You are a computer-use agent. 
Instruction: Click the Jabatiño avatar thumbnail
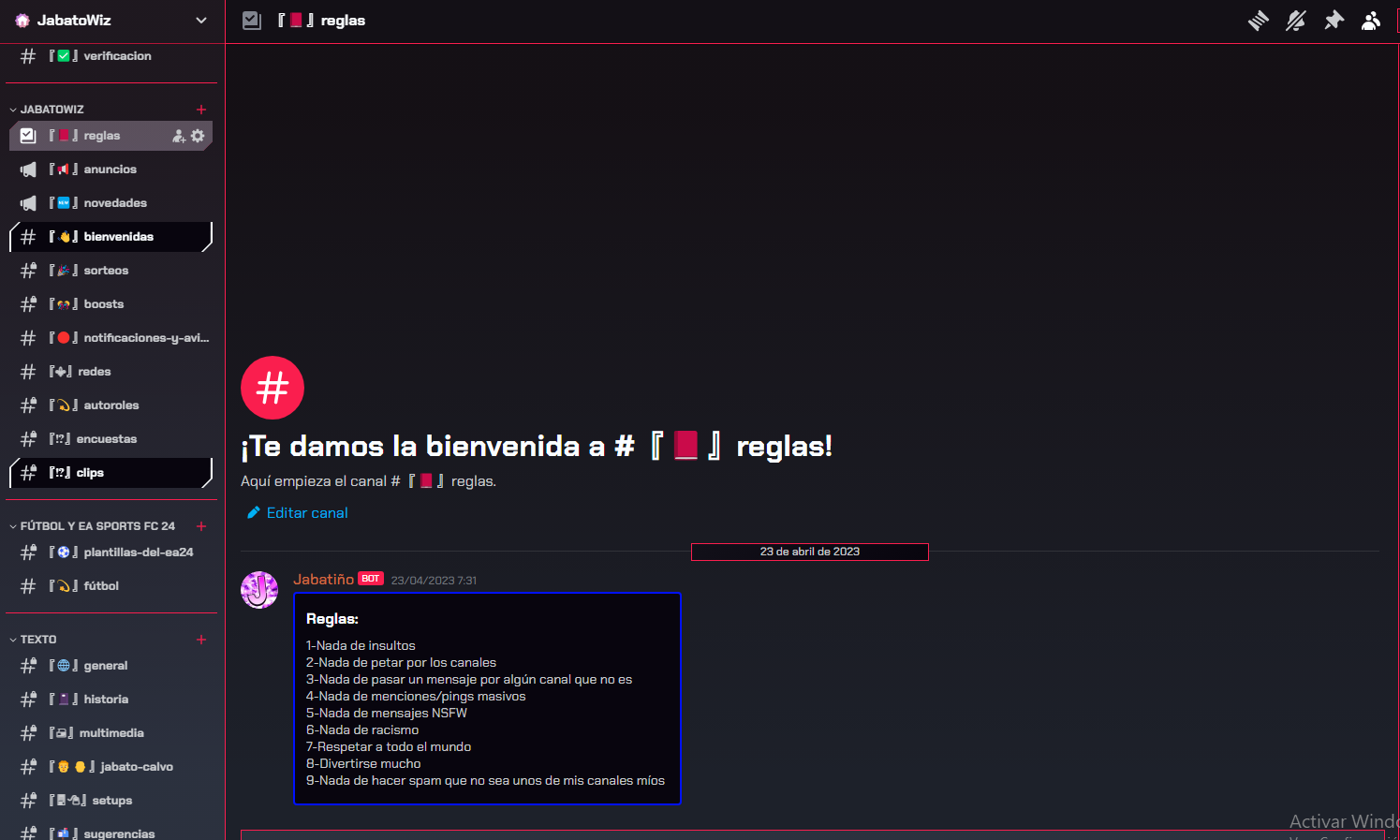[259, 590]
